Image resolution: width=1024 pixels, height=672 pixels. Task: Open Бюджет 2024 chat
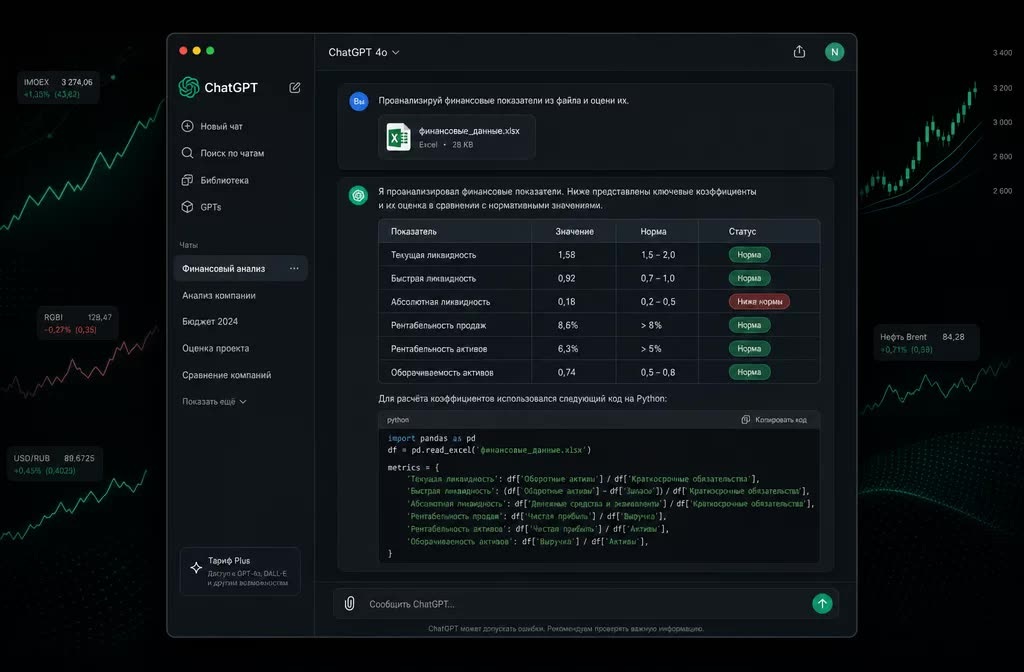coord(210,321)
